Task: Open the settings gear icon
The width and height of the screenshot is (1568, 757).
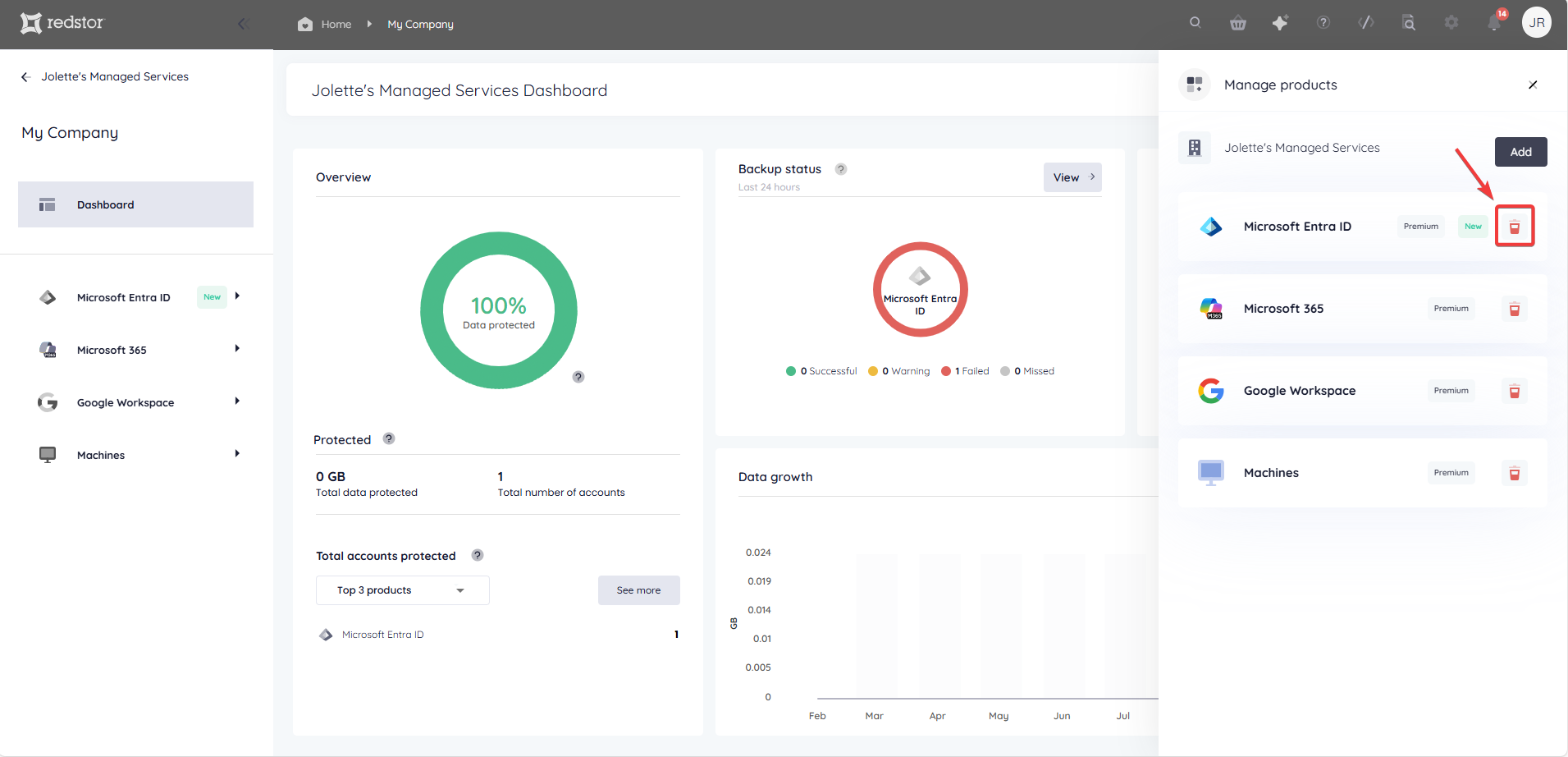Action: [x=1451, y=23]
